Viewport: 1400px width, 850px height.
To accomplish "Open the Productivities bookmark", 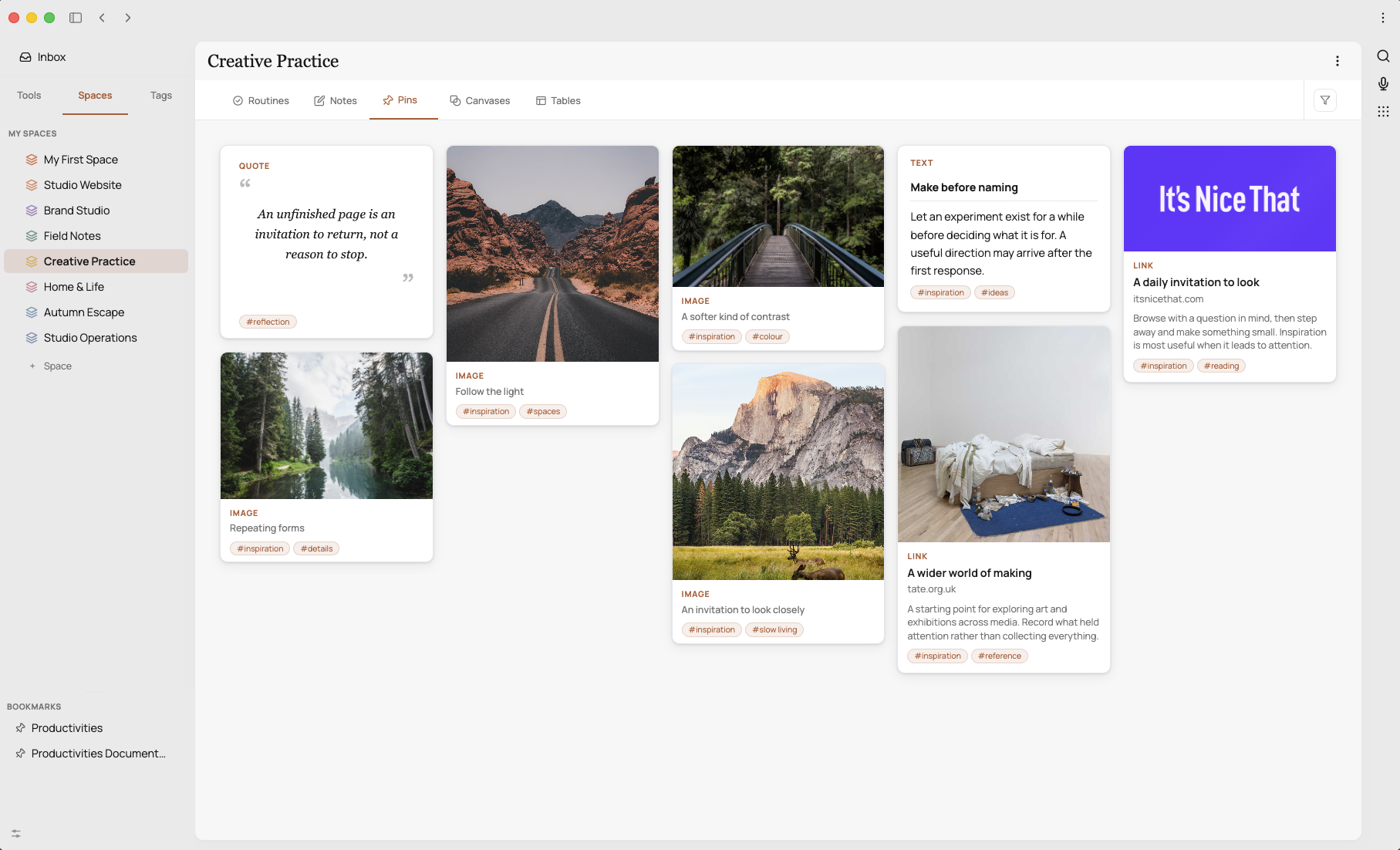I will (67, 728).
